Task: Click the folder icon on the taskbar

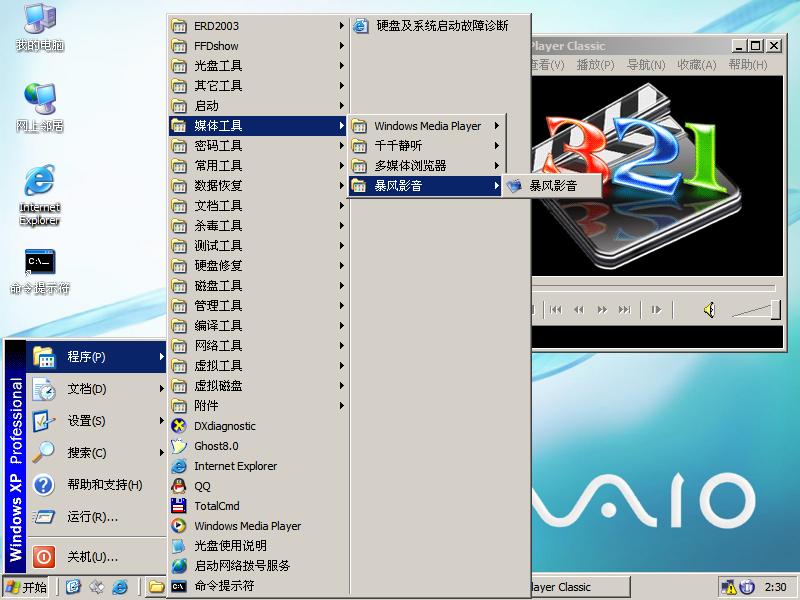Action: pos(157,587)
